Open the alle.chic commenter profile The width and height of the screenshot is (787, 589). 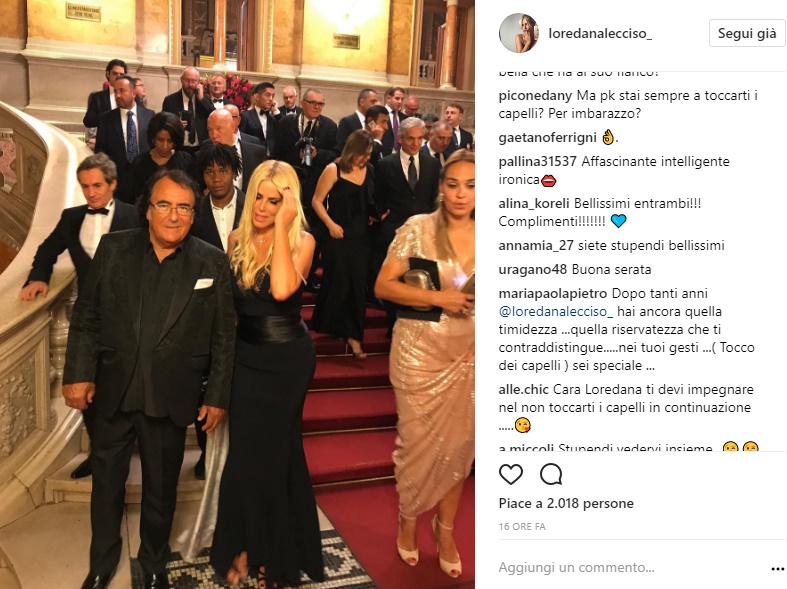(x=523, y=390)
